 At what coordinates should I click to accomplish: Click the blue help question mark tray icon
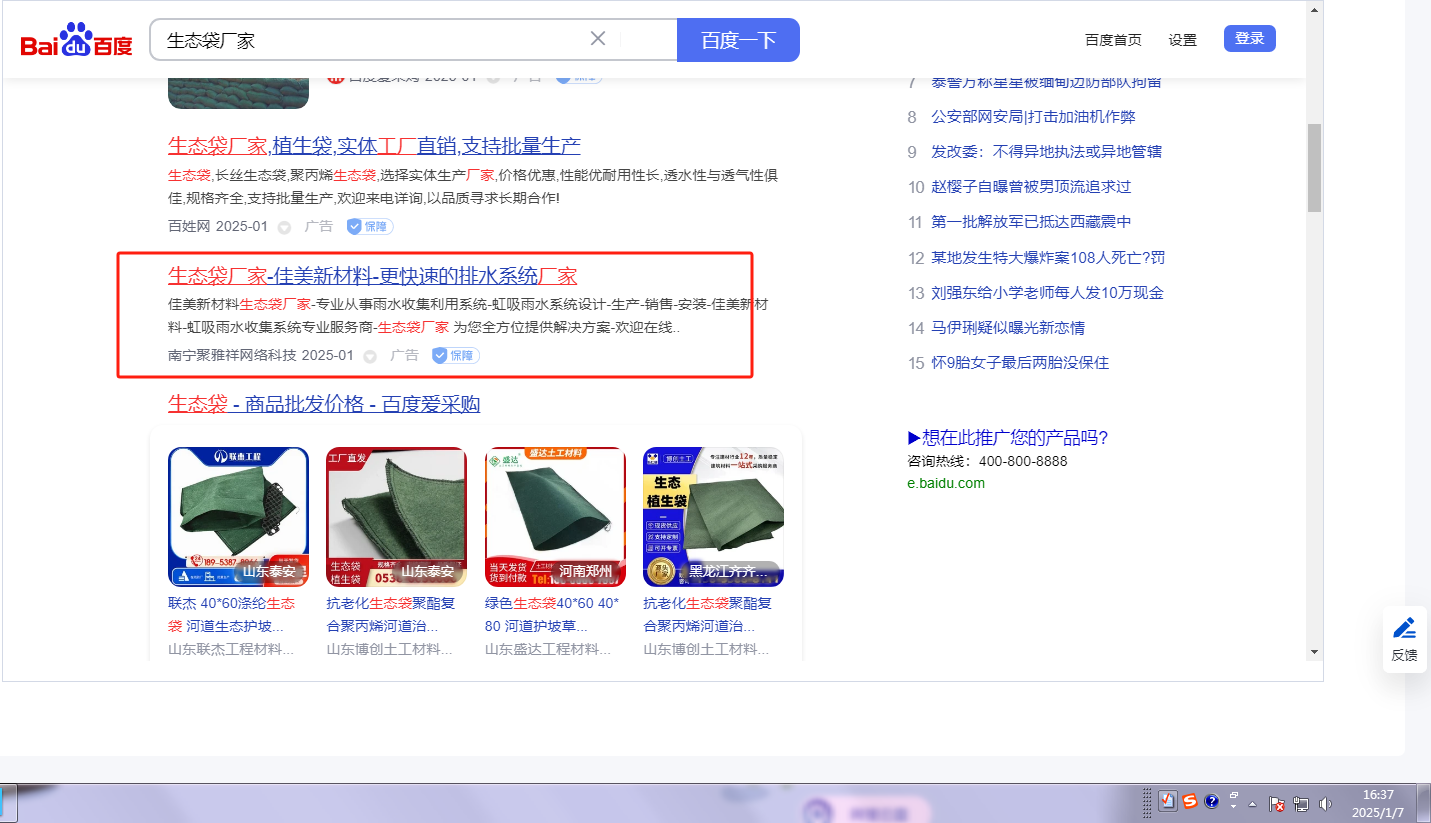click(x=1211, y=801)
